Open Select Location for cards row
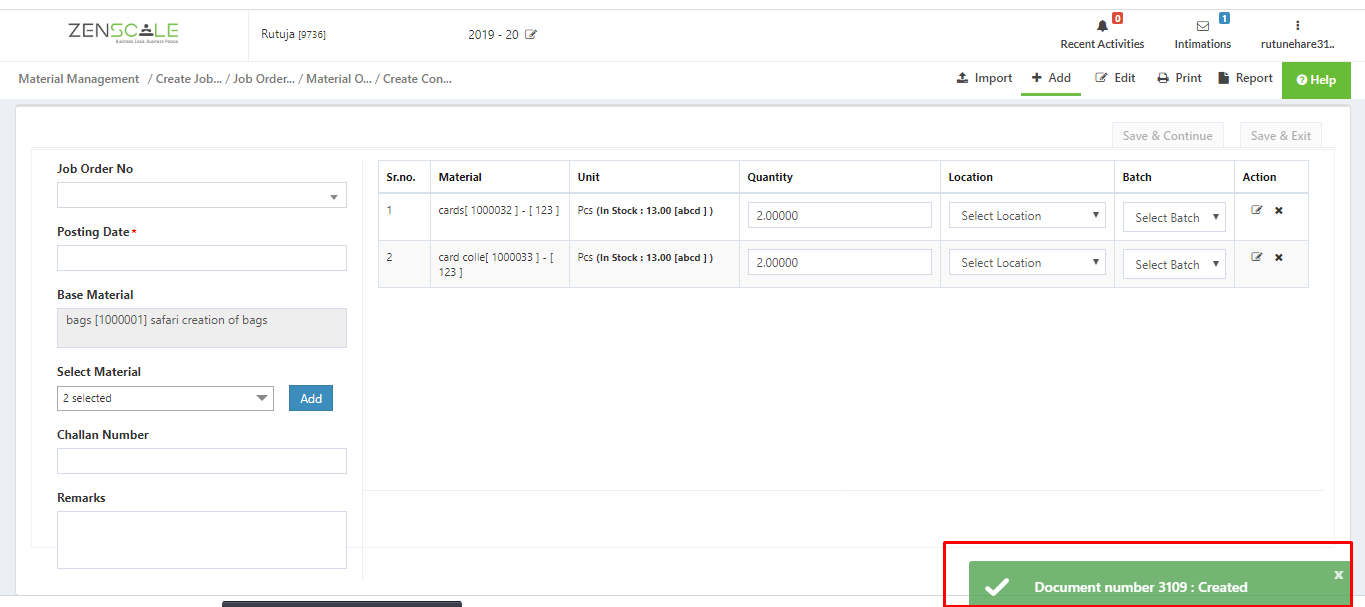1365x607 pixels. pyautogui.click(x=1027, y=215)
